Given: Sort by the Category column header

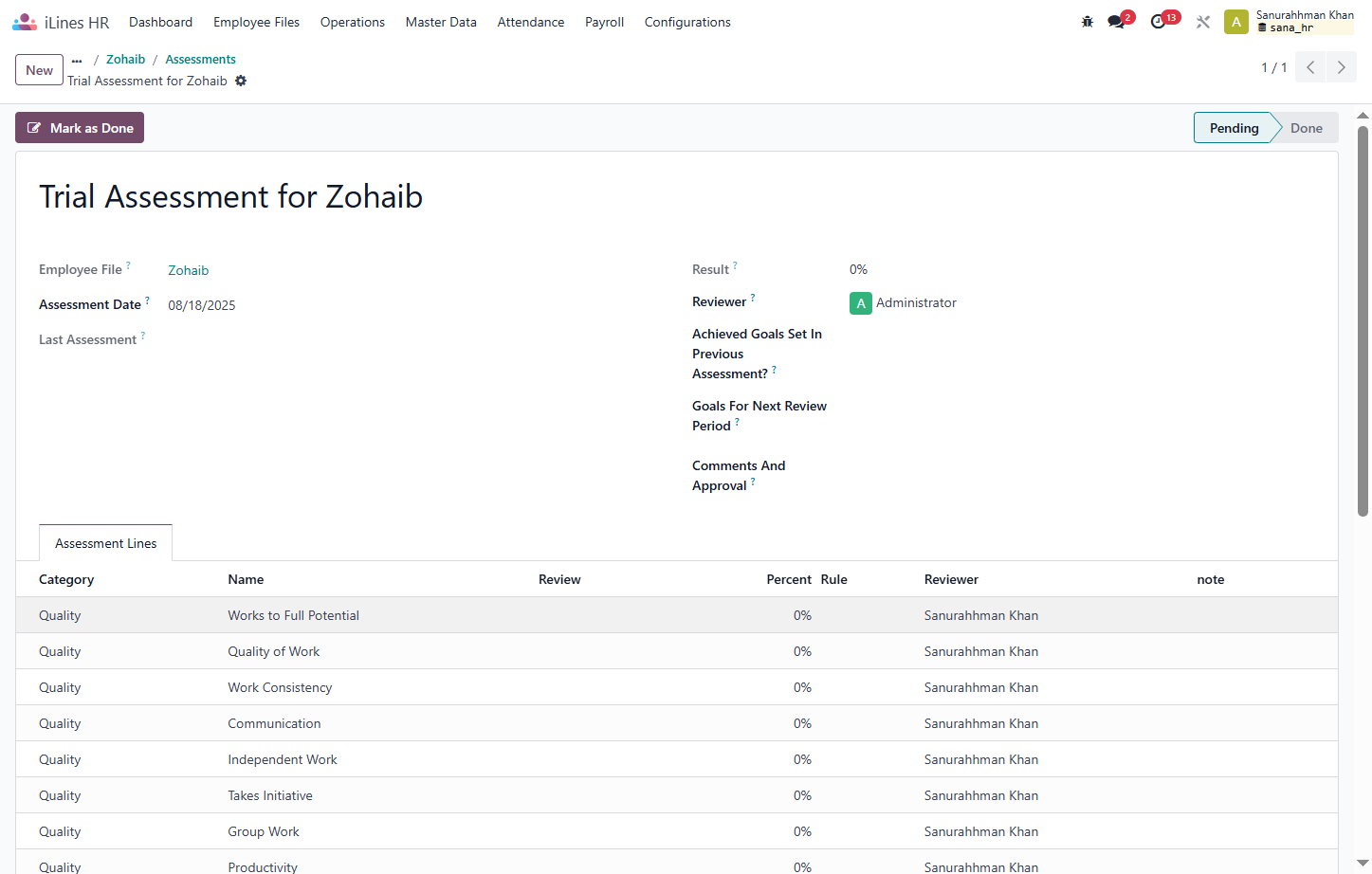Looking at the screenshot, I should point(66,579).
